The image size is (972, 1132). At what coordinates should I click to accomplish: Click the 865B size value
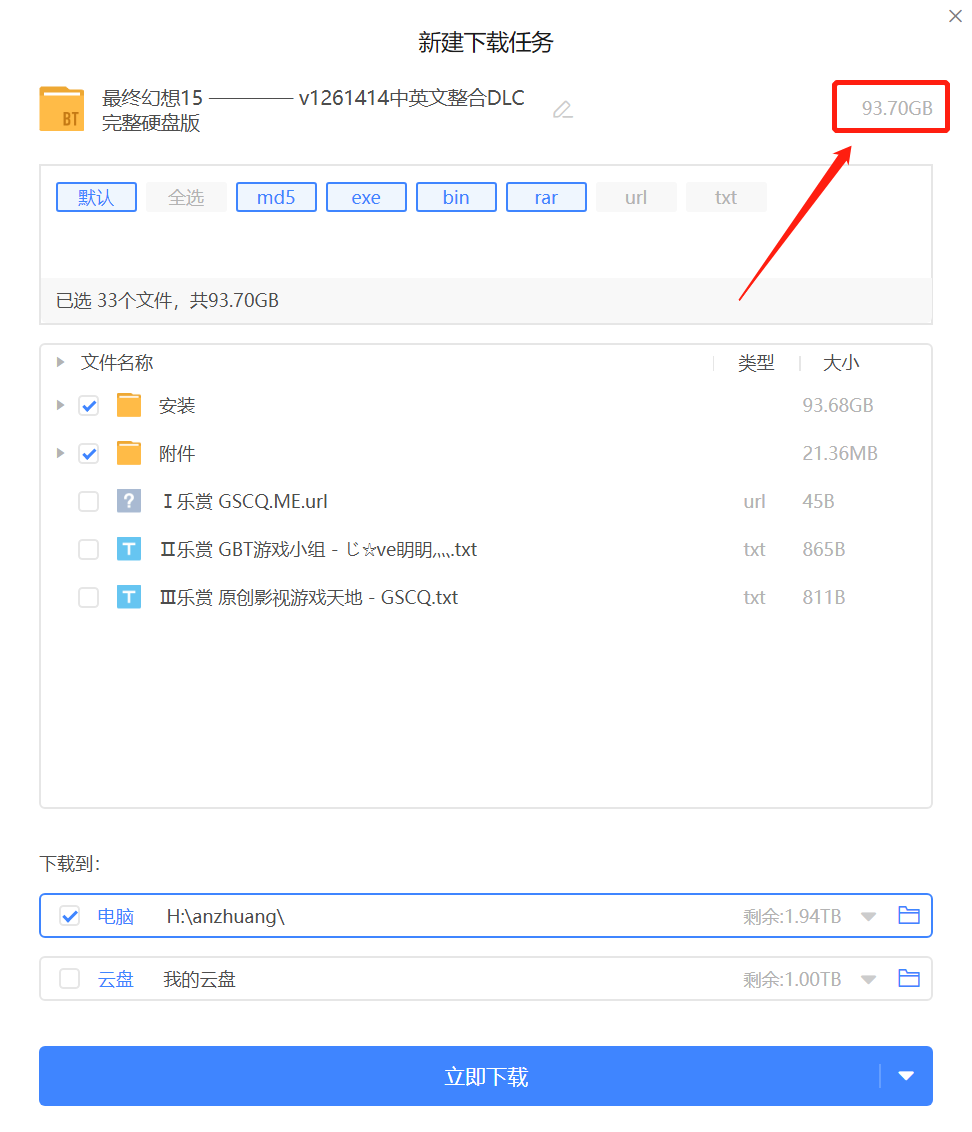click(x=824, y=549)
